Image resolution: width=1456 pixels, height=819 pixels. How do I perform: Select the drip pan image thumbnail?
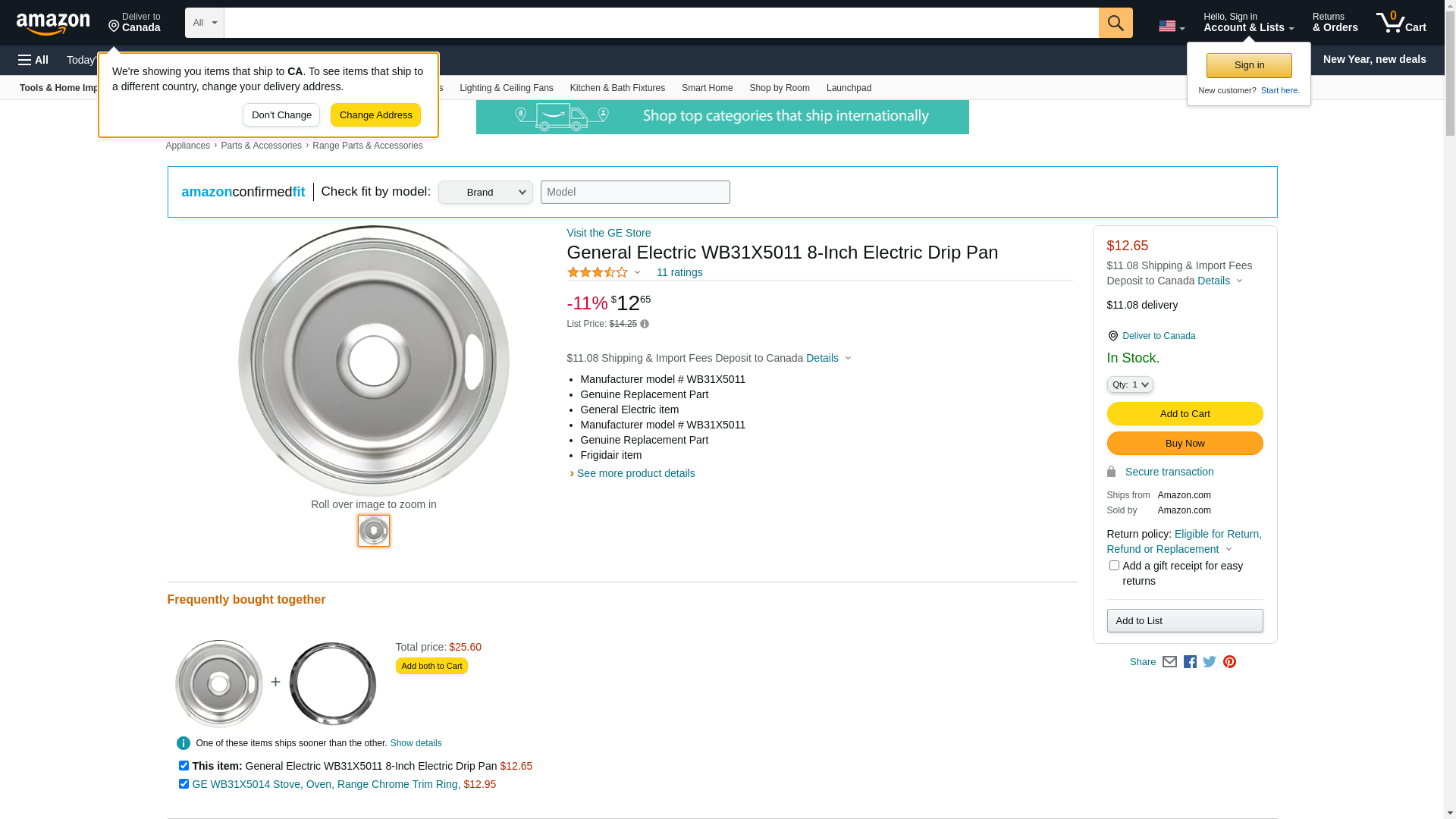[x=374, y=531]
